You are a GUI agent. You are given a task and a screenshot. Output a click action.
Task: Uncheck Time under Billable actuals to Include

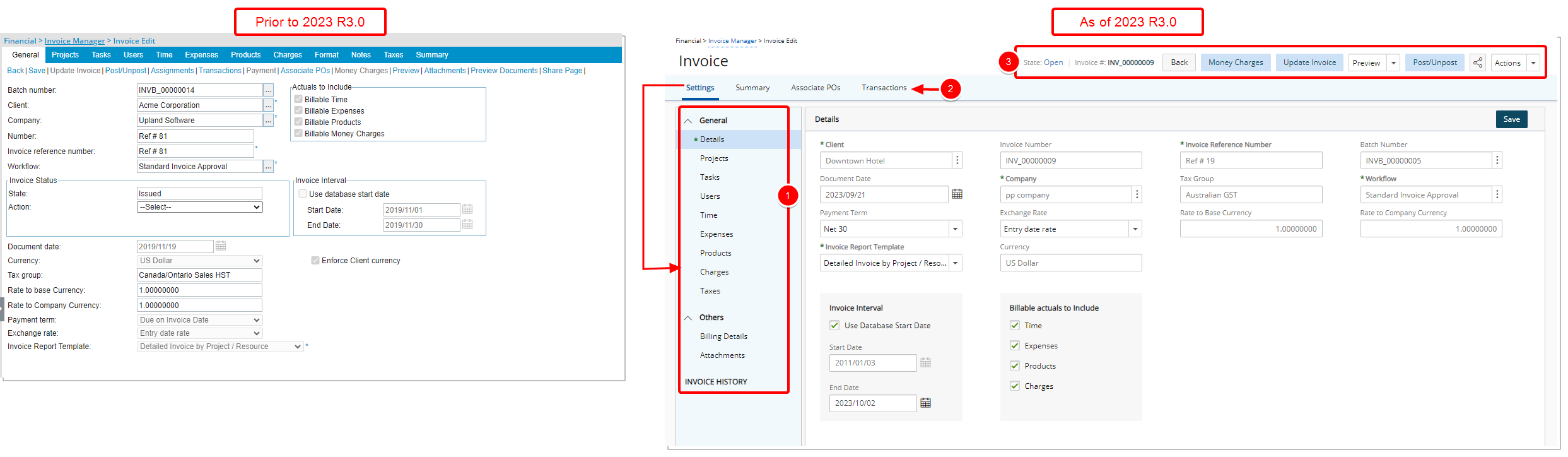point(1015,326)
